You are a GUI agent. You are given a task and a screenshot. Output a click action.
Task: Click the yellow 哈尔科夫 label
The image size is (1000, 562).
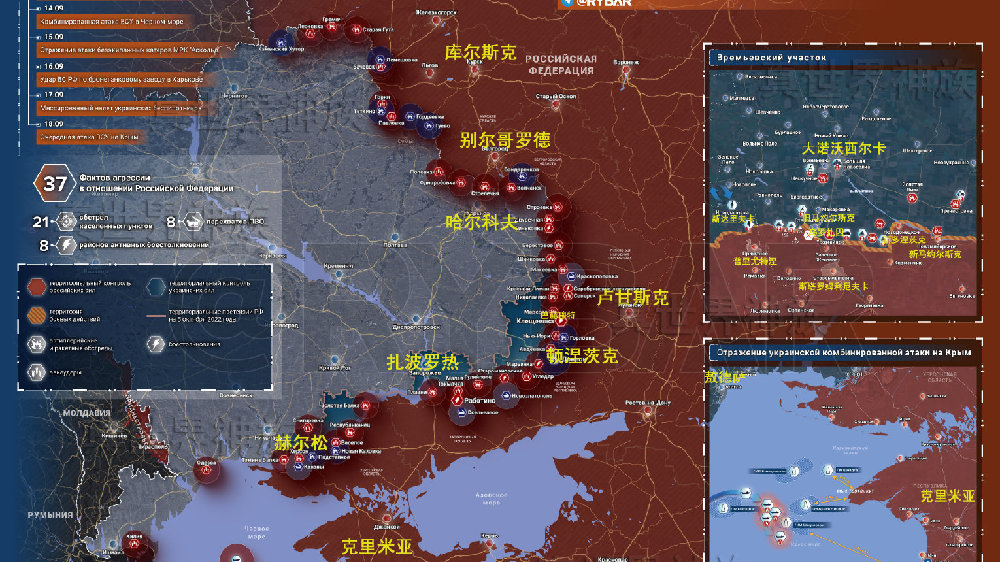(481, 222)
